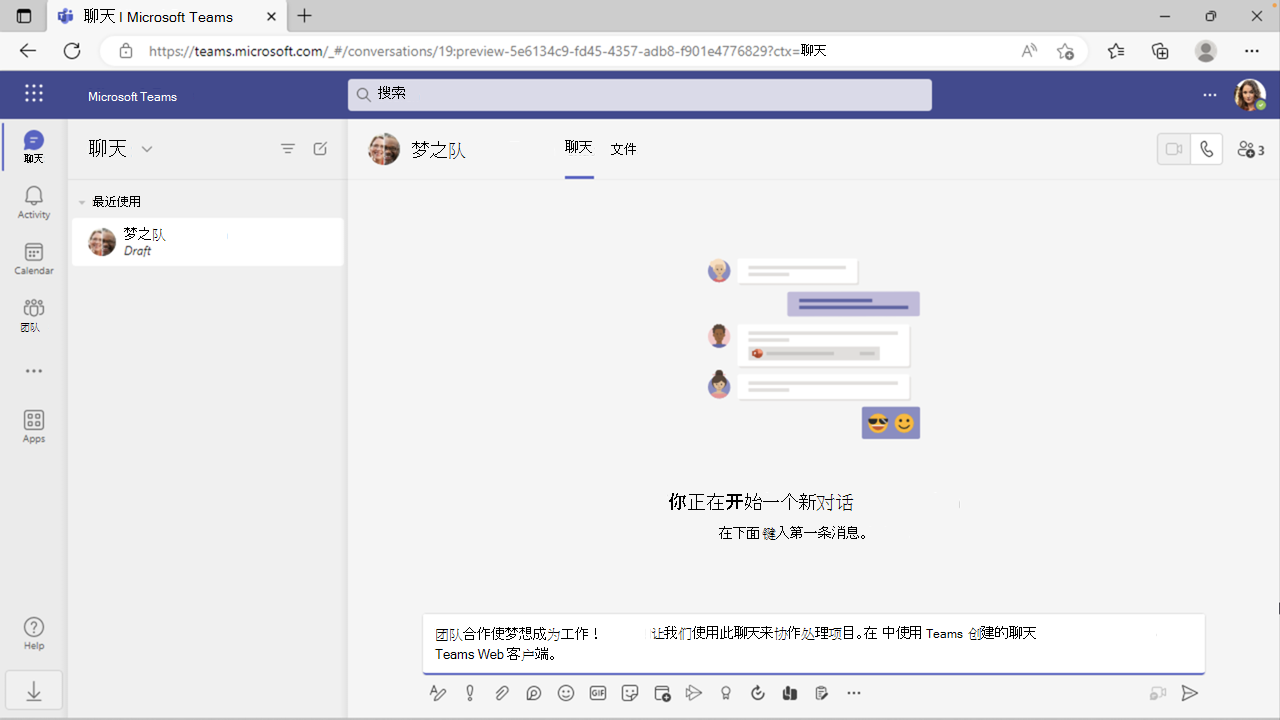Screen dimensions: 1280x720
Task: Click the download desktop app icon
Action: (x=34, y=691)
